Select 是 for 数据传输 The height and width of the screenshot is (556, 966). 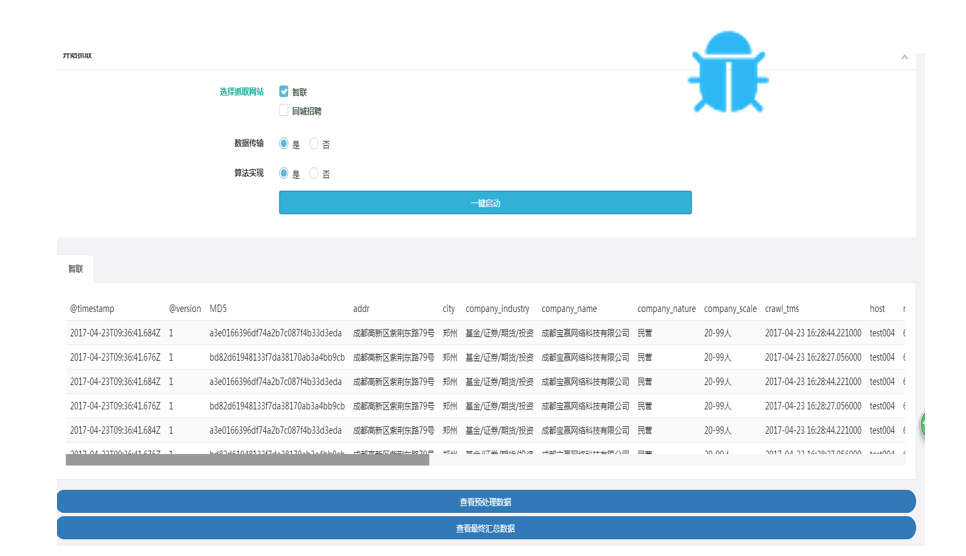pyautogui.click(x=284, y=144)
